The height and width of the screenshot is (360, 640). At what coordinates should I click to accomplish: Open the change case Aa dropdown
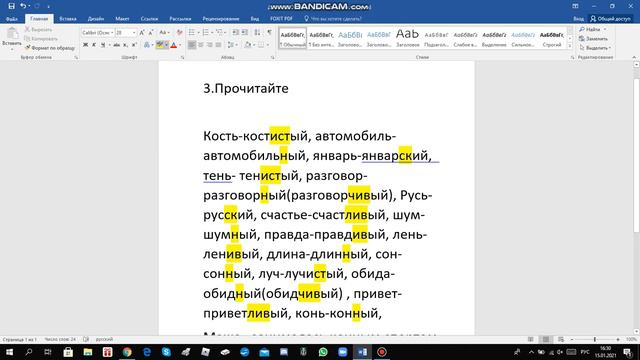tap(164, 33)
